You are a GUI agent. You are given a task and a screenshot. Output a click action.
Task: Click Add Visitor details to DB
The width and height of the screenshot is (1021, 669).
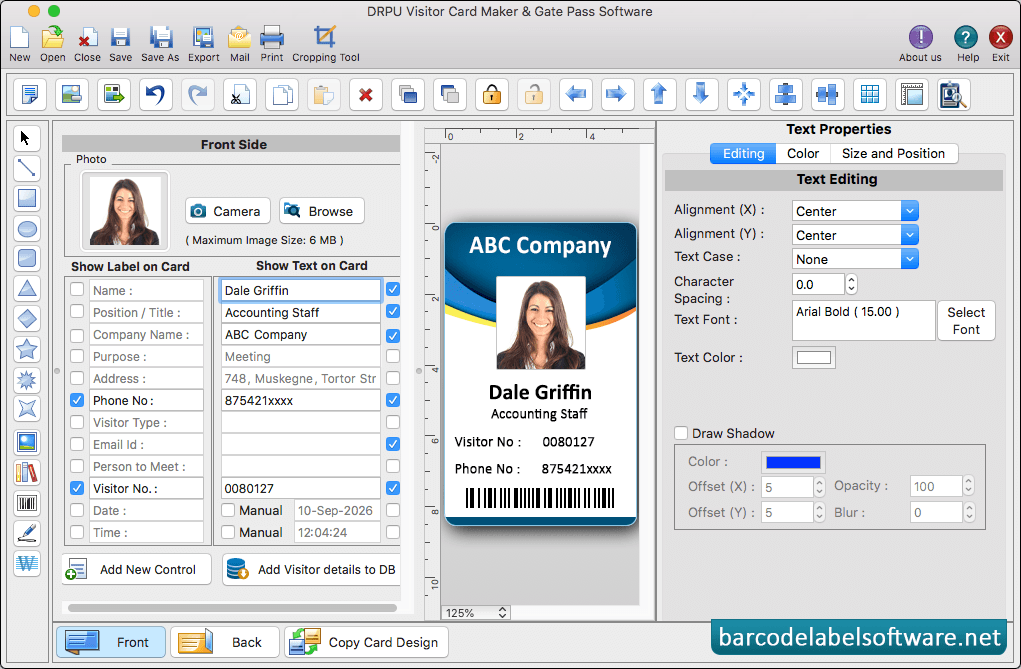point(312,569)
